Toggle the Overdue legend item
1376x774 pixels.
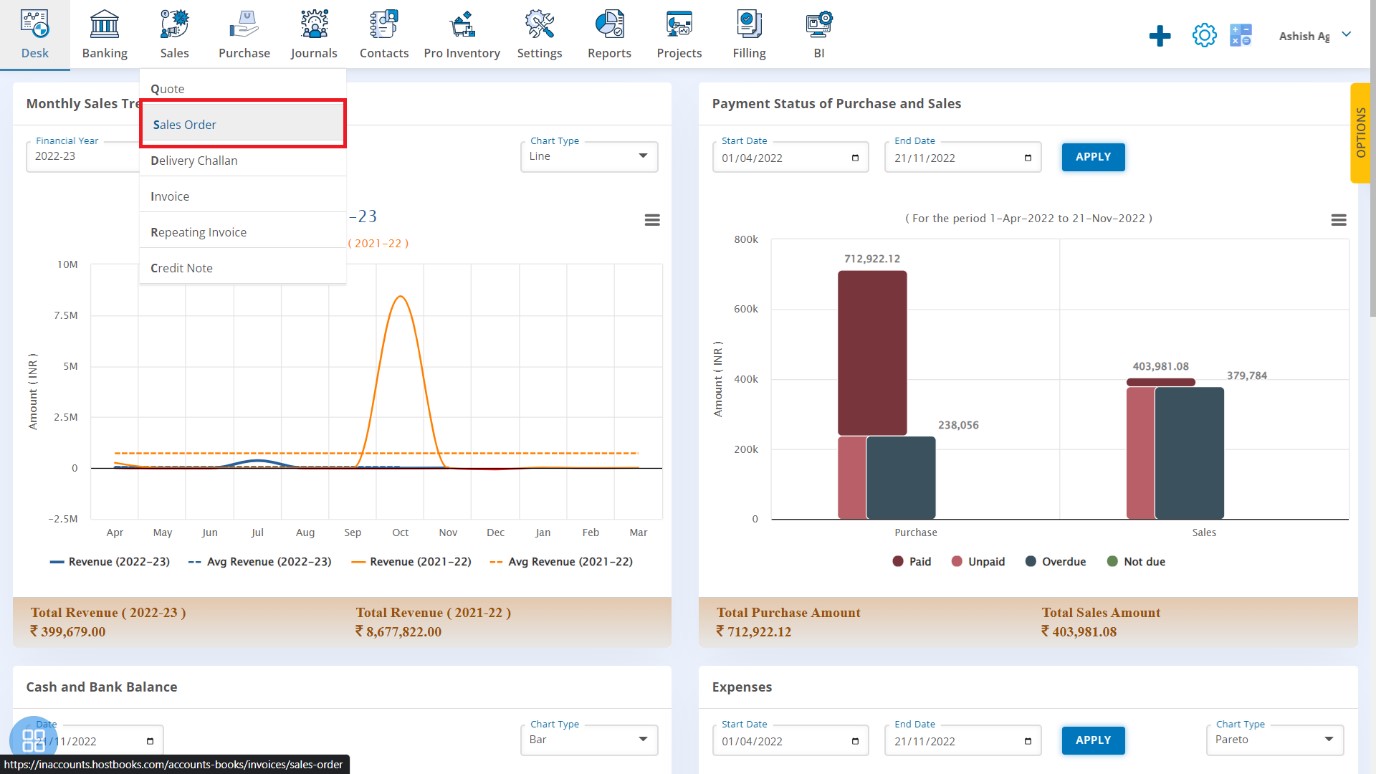tap(1055, 562)
